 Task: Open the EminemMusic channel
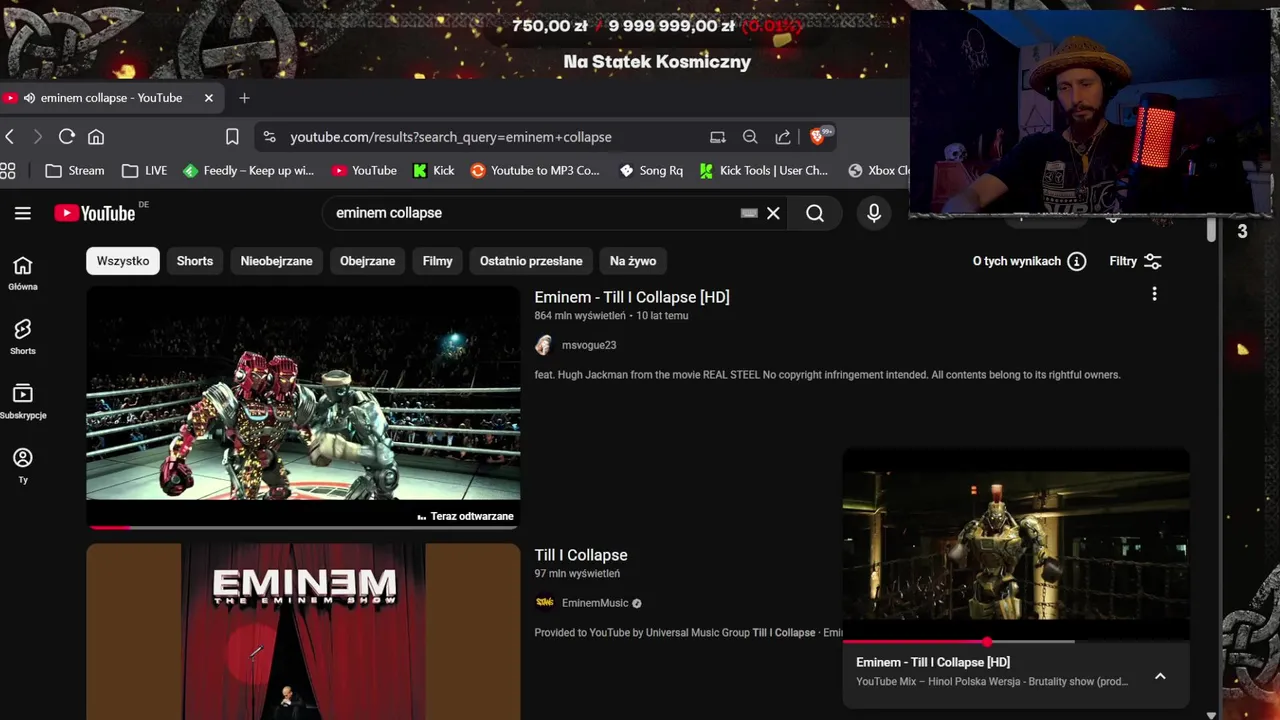coord(595,603)
